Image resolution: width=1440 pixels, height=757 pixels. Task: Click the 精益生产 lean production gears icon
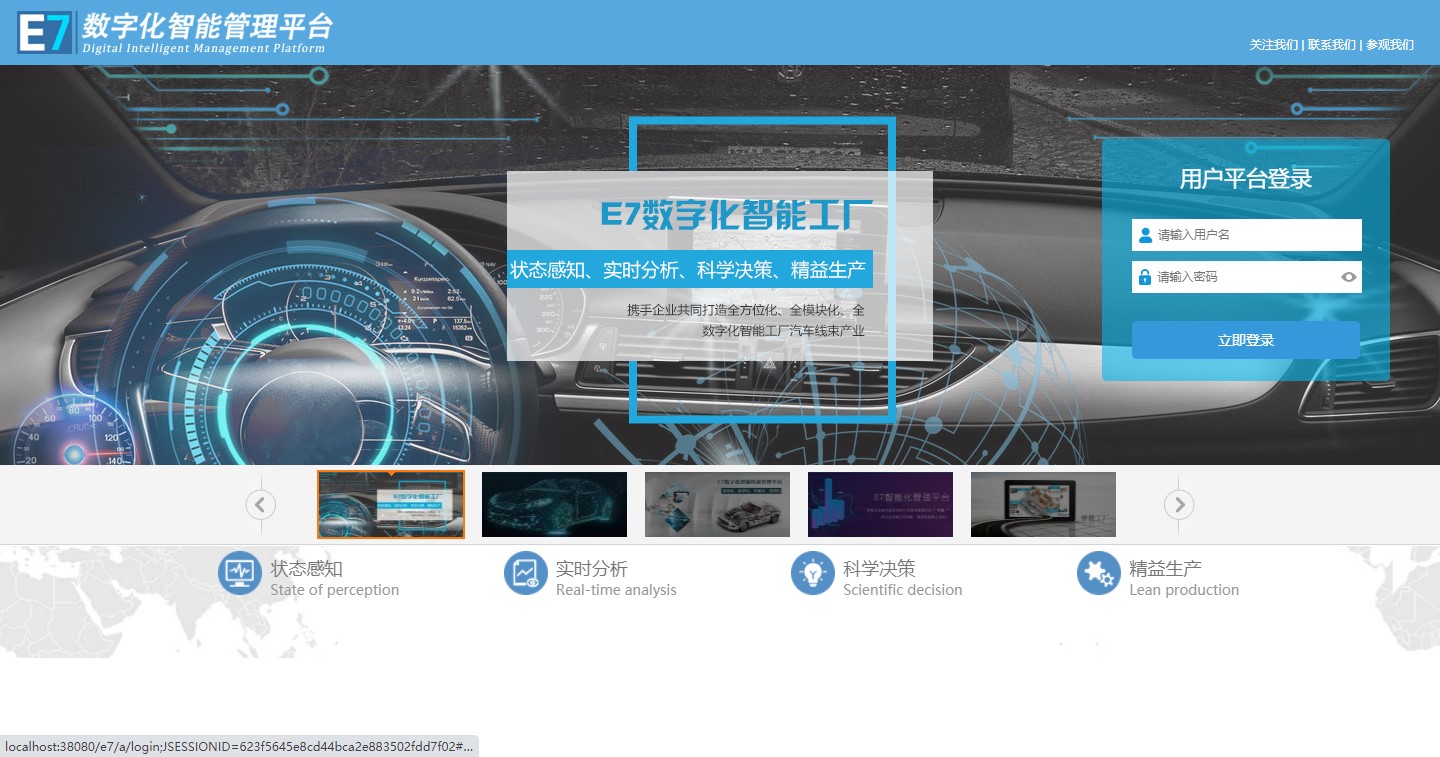coord(1098,574)
